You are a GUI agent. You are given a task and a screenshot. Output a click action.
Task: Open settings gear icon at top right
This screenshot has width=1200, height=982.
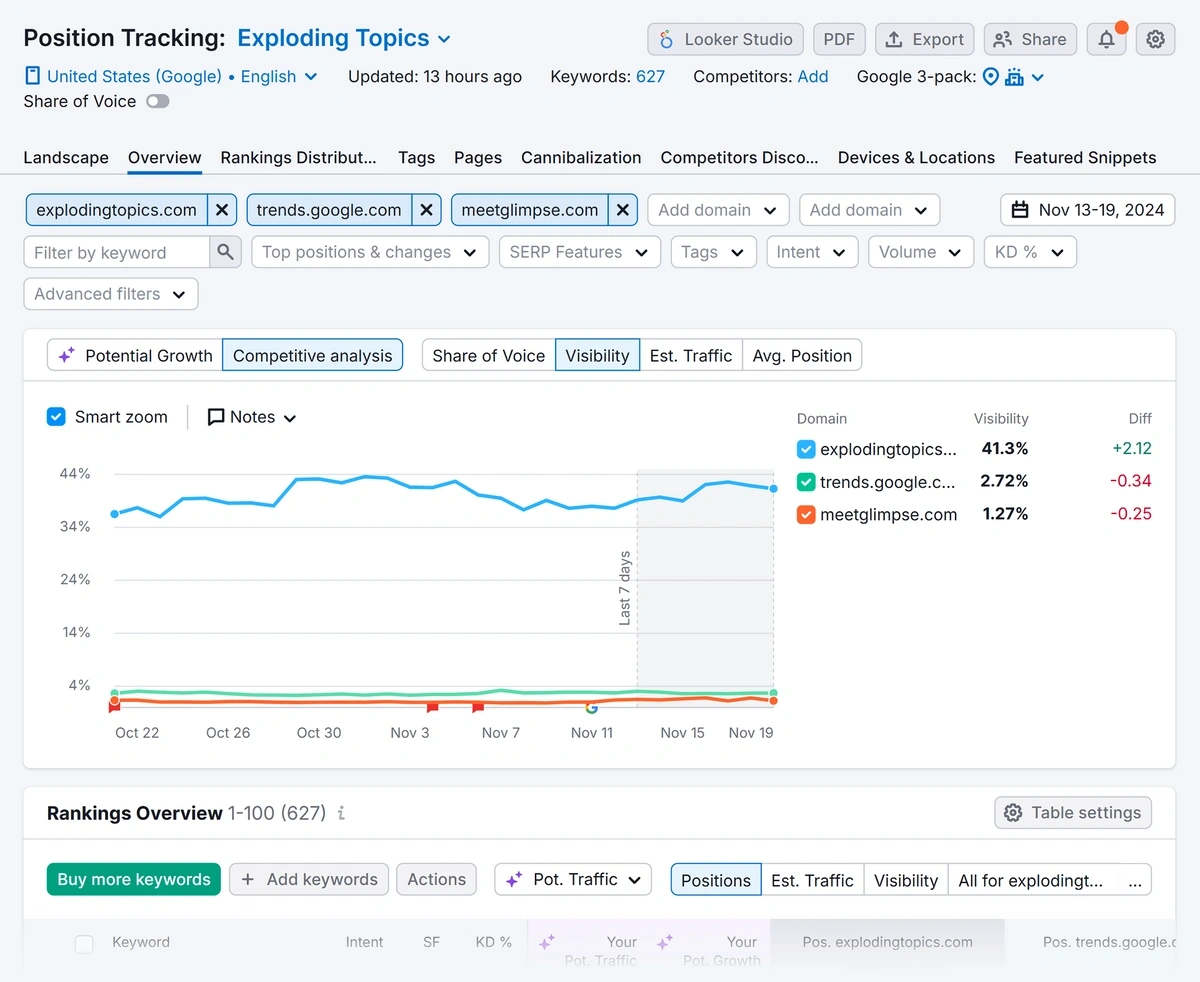[1155, 39]
